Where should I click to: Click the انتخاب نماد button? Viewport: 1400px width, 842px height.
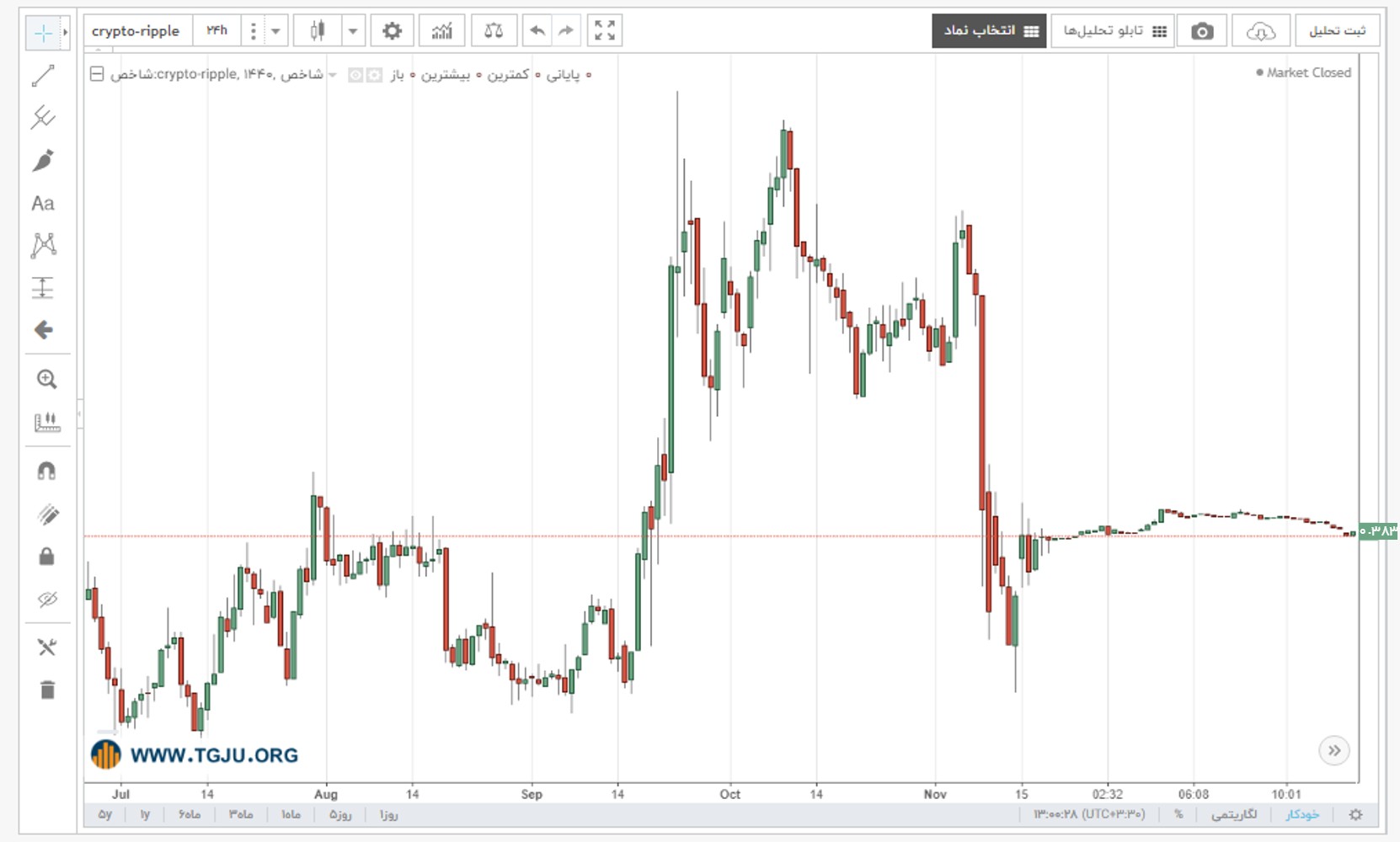[x=989, y=31]
